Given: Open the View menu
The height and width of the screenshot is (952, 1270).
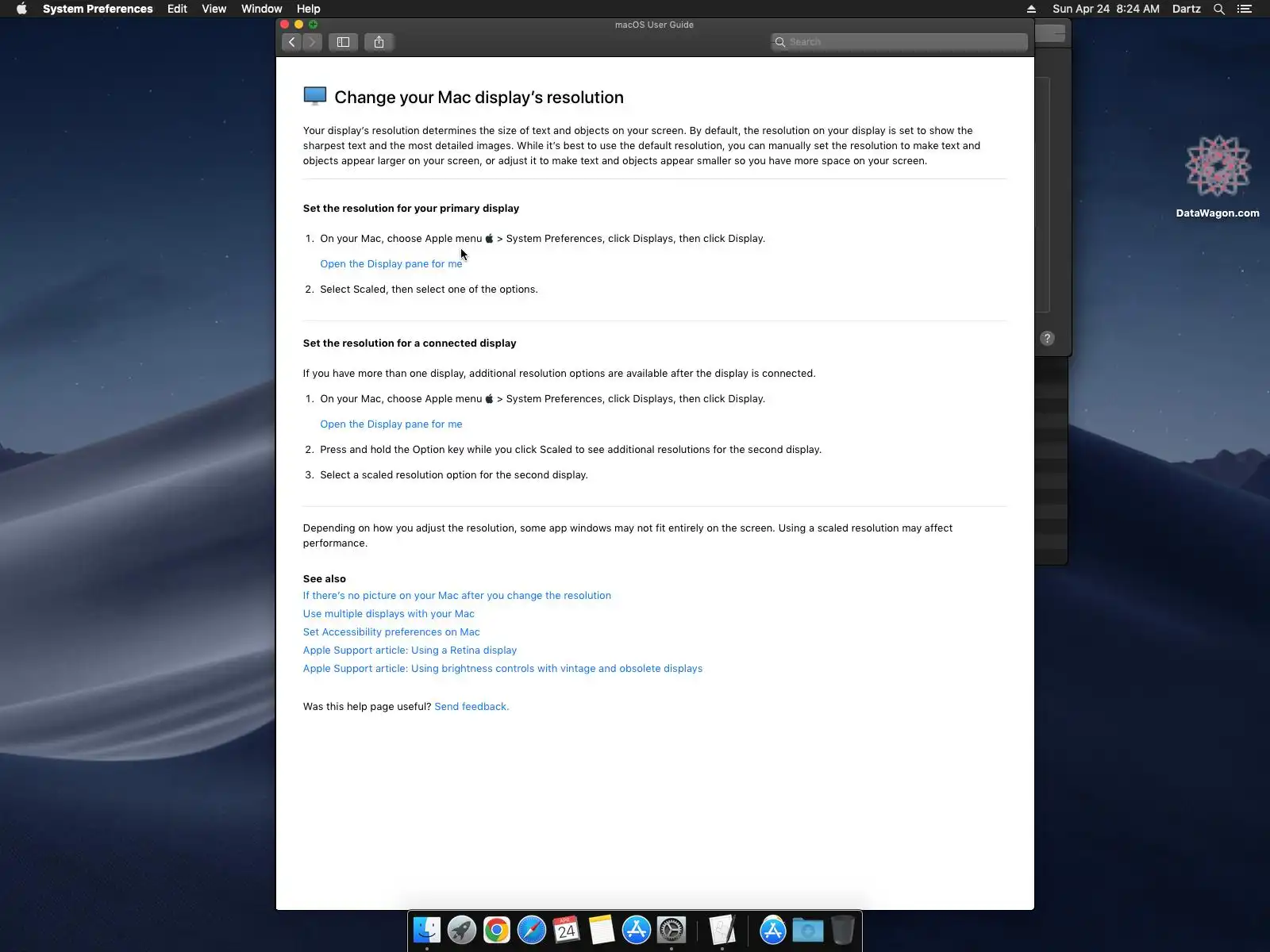Looking at the screenshot, I should coord(214,9).
